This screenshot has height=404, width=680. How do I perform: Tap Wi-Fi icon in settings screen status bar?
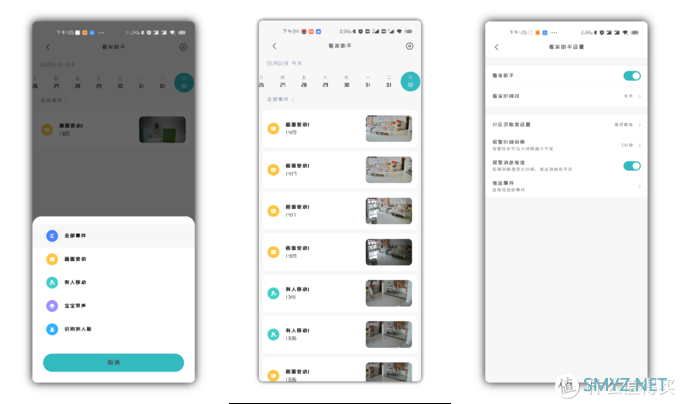point(625,33)
